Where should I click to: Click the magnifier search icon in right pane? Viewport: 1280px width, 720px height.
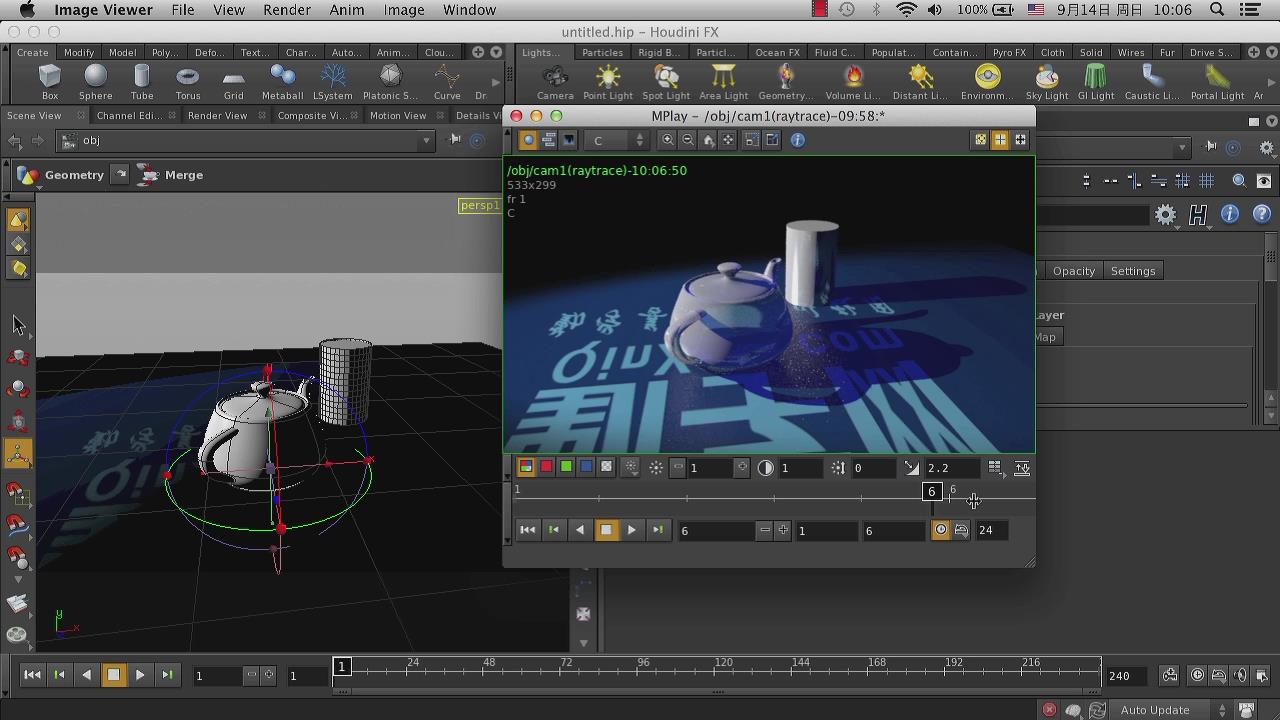coord(1239,180)
